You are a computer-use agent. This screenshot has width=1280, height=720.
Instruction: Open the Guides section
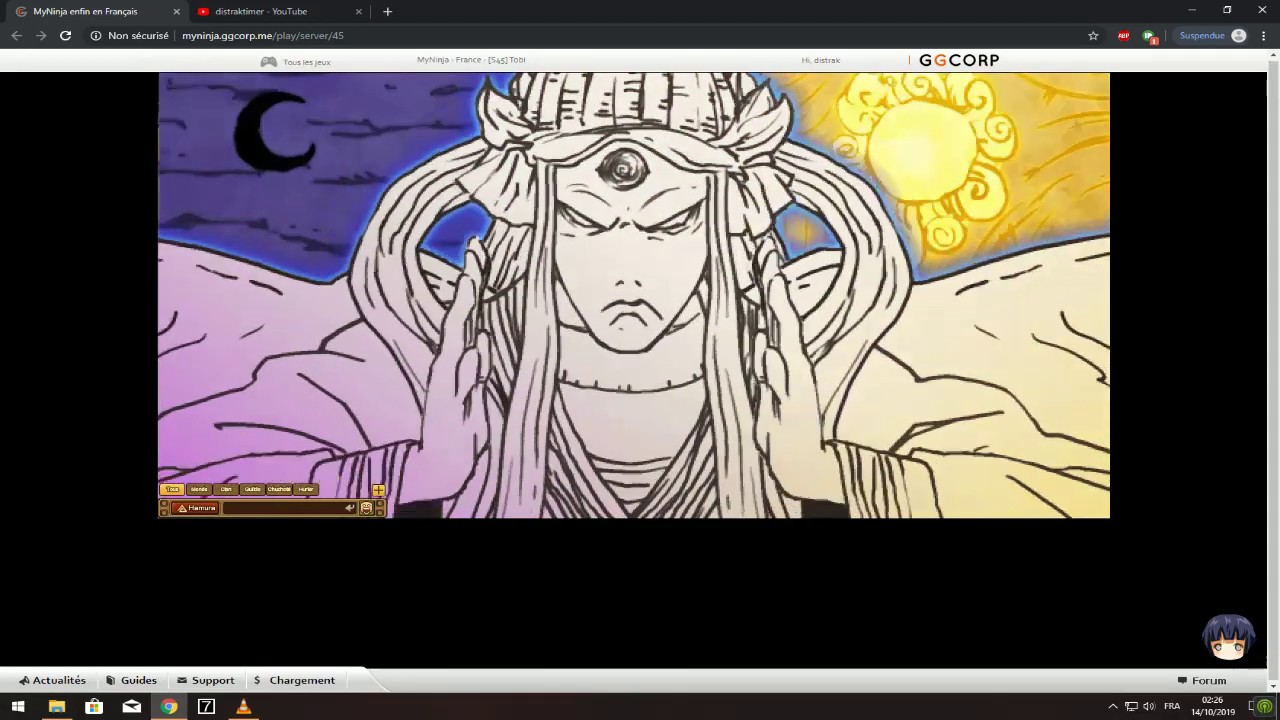coord(131,680)
